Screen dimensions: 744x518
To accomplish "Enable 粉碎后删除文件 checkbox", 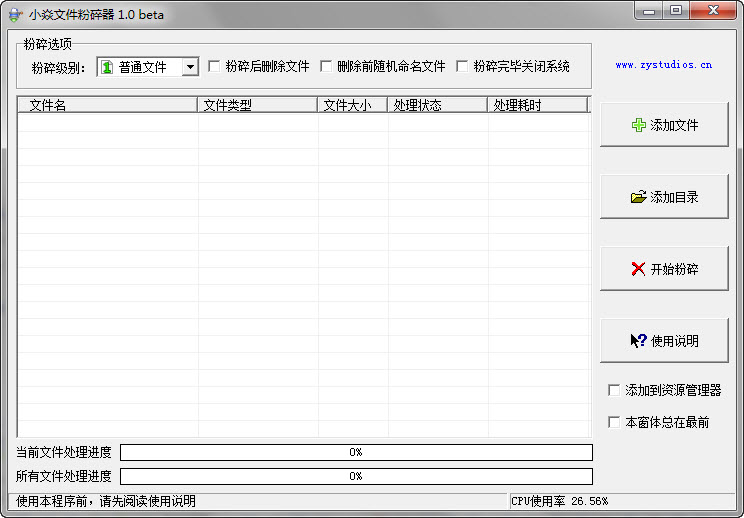I will (214, 66).
